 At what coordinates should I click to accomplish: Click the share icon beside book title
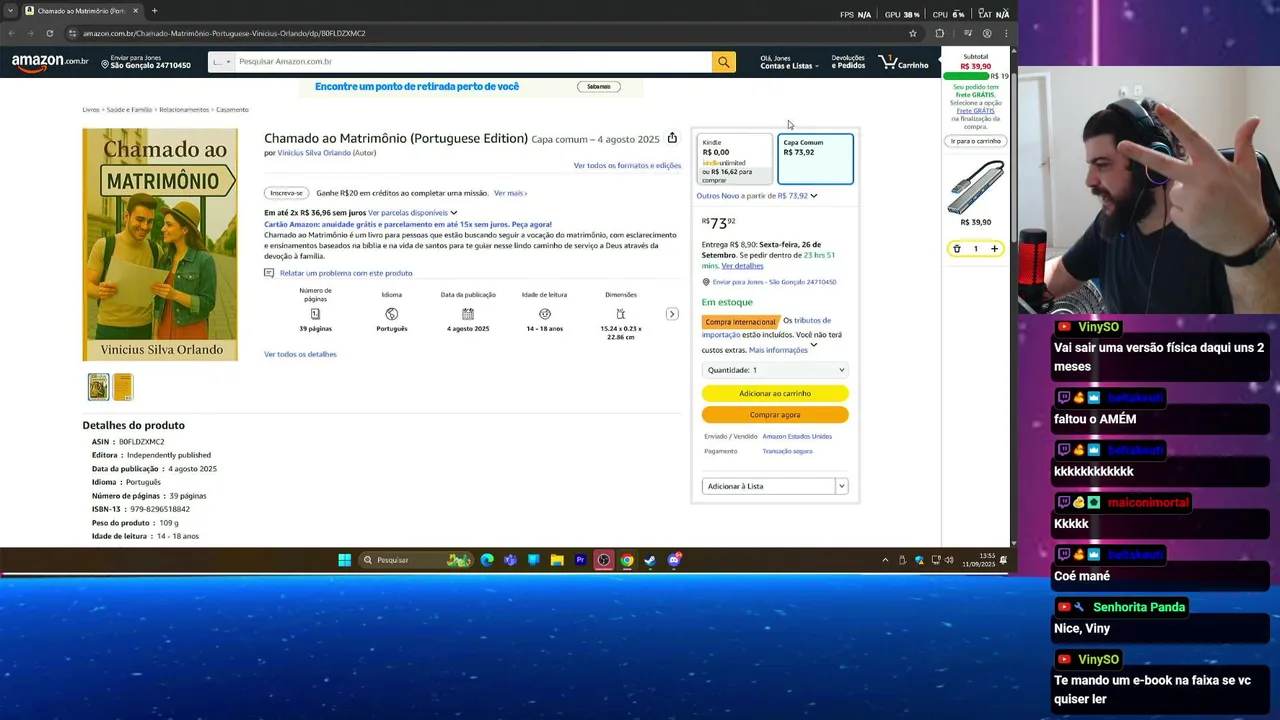[x=672, y=138]
